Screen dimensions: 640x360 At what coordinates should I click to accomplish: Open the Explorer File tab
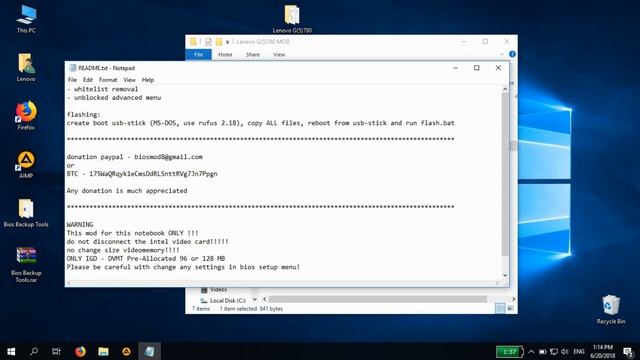click(198, 54)
